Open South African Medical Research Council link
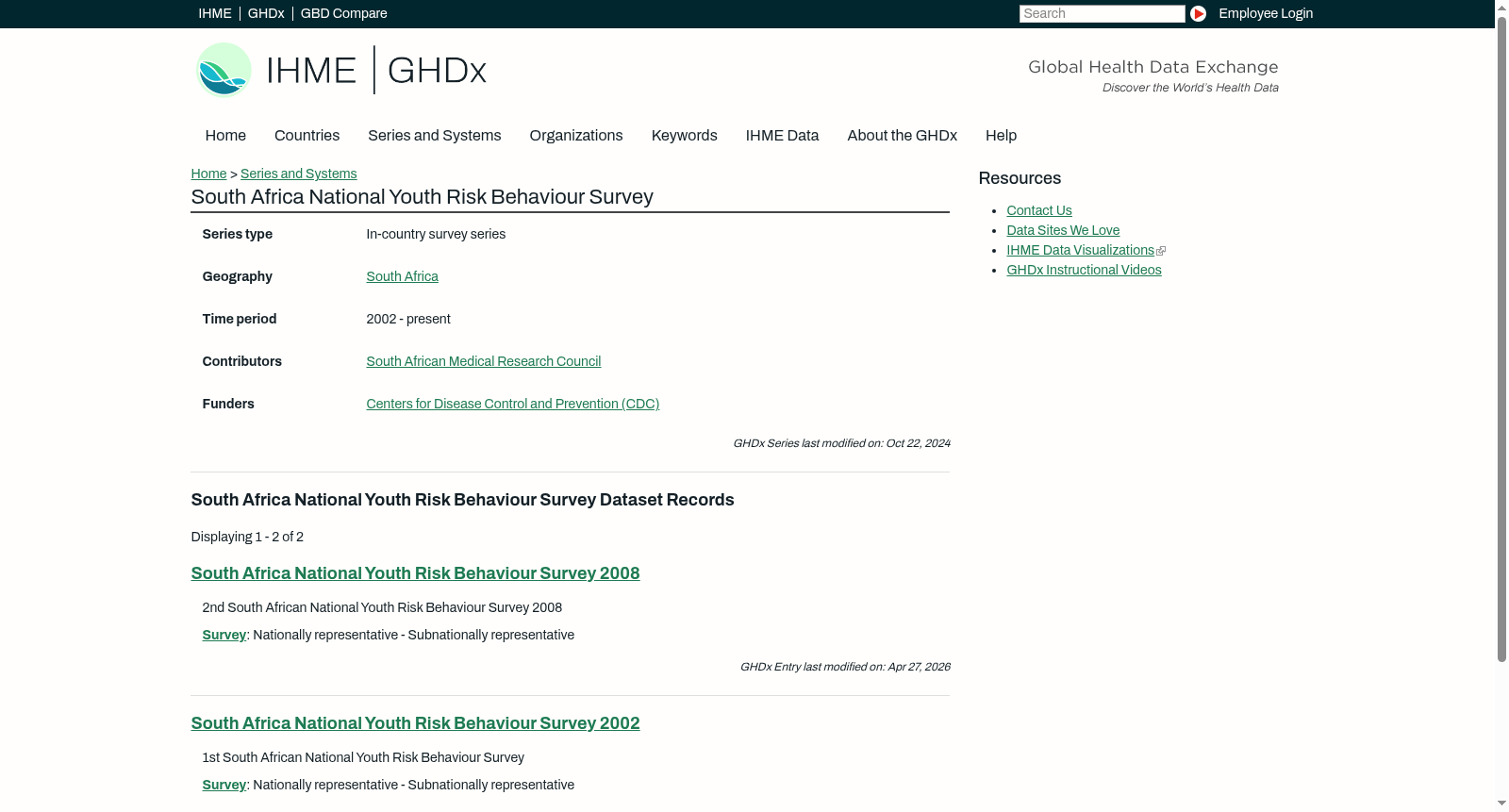Viewport: 1509px width, 812px height. tap(483, 361)
